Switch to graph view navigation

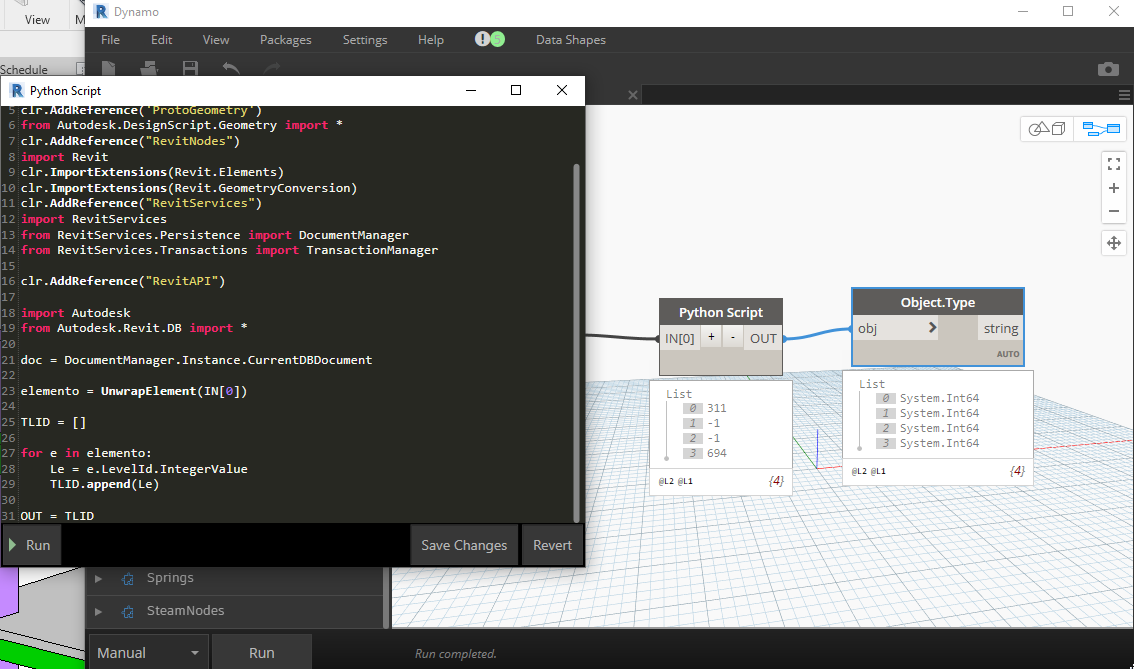[x=1101, y=129]
